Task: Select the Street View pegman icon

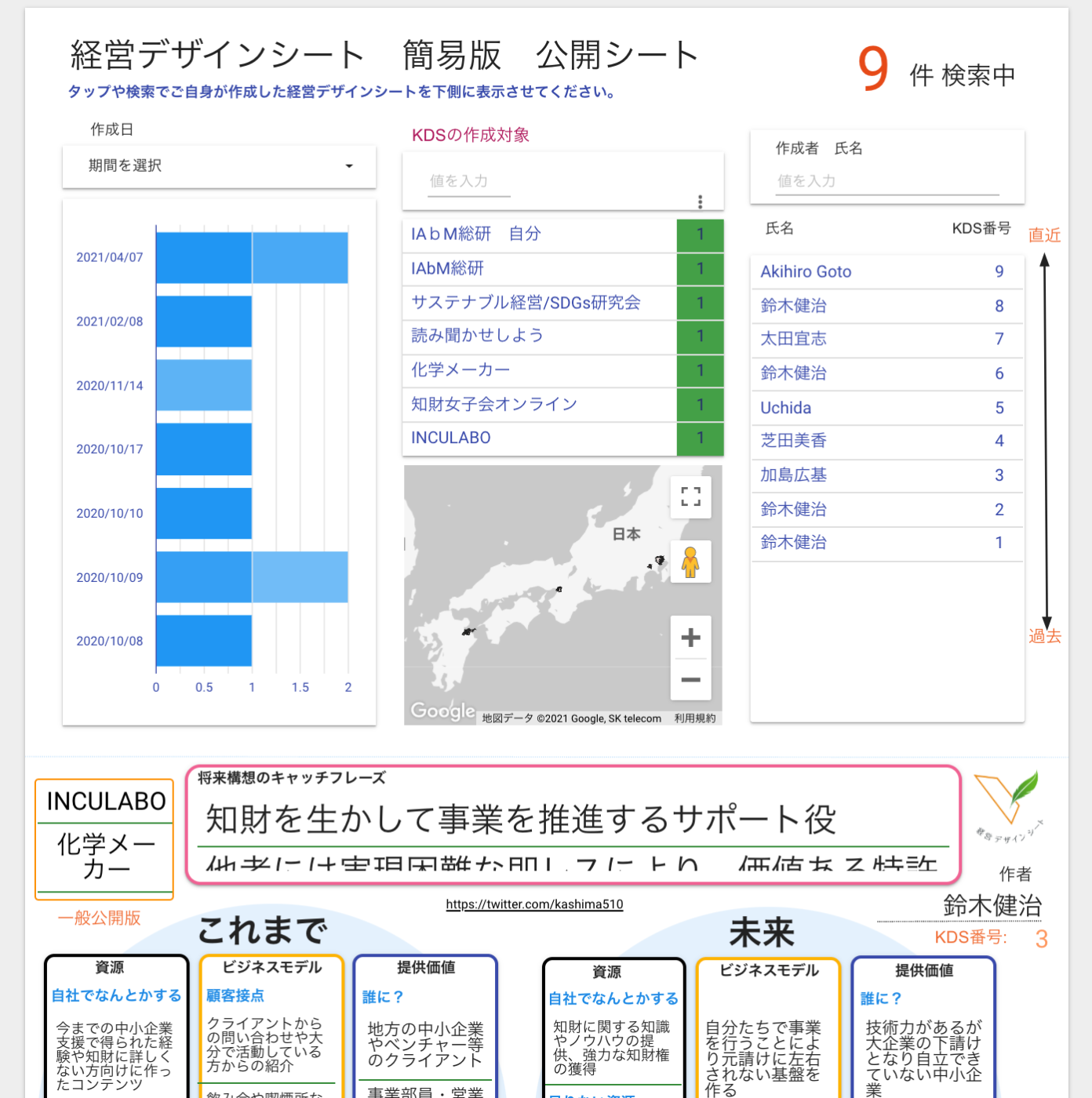Action: (690, 562)
